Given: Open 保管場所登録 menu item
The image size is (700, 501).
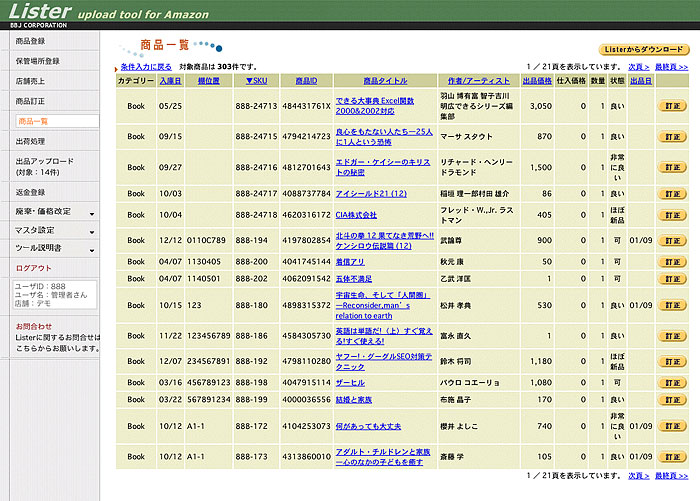Looking at the screenshot, I should tap(38, 61).
